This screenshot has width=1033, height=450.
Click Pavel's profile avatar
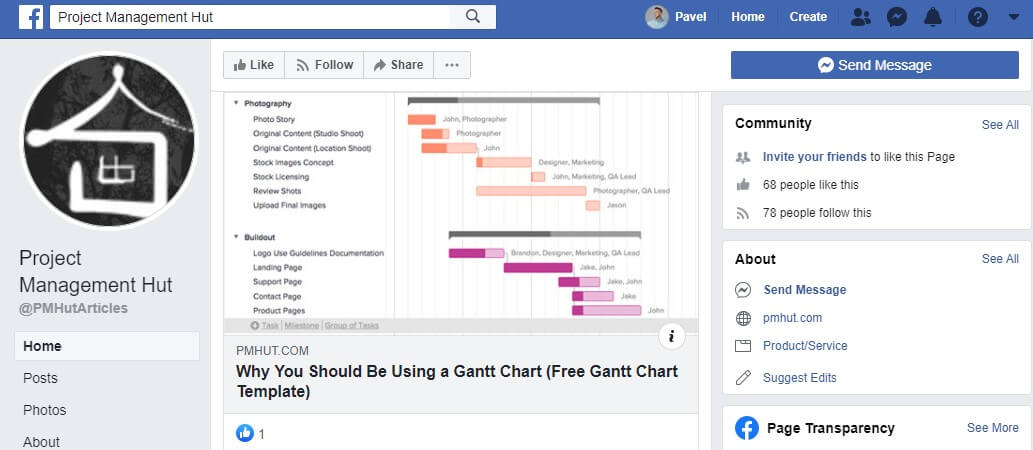tap(657, 17)
